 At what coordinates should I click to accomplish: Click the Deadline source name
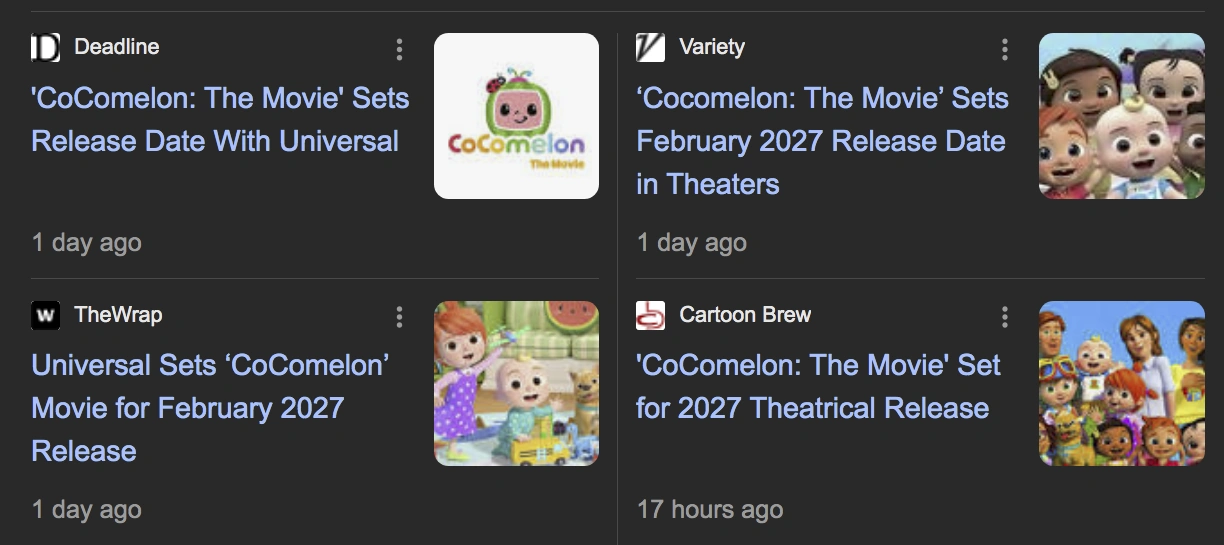(x=116, y=47)
